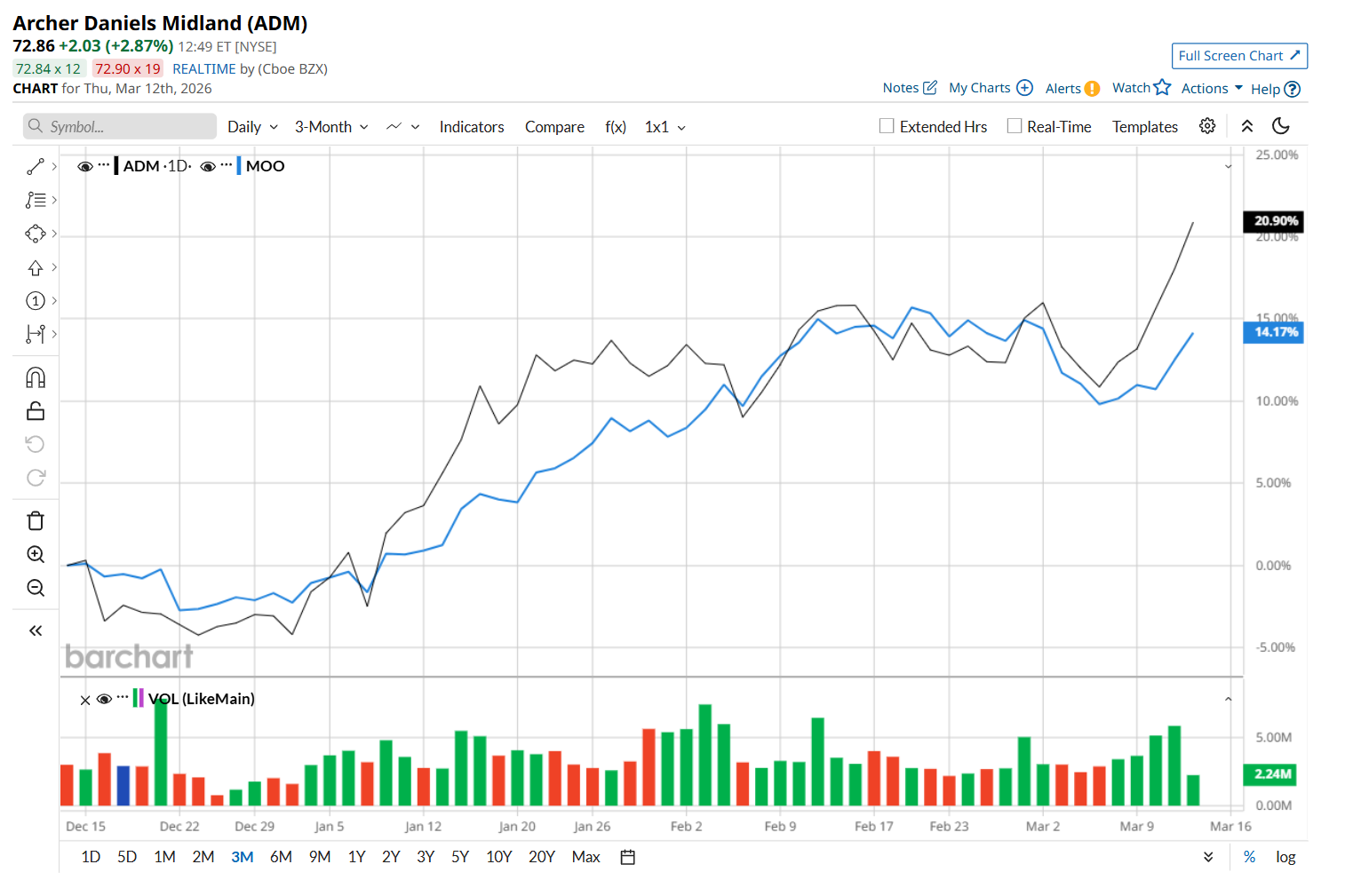Open the Full Screen Chart
The width and height of the screenshot is (1361, 896).
(1239, 56)
